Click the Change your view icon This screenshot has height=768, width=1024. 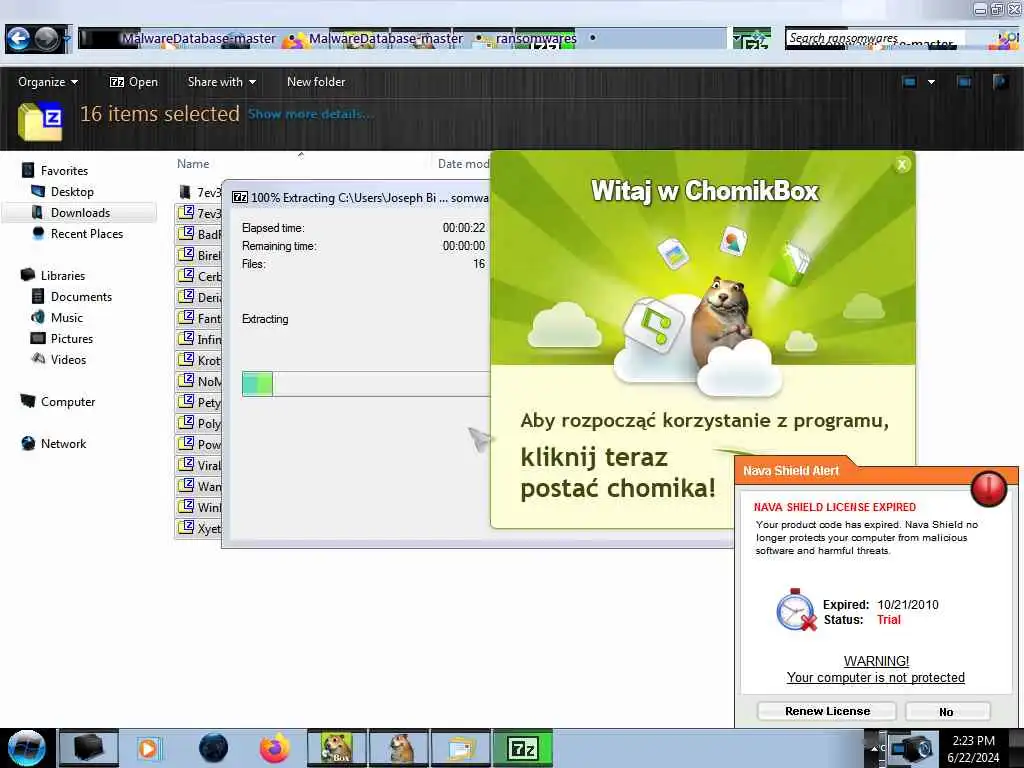coord(909,82)
